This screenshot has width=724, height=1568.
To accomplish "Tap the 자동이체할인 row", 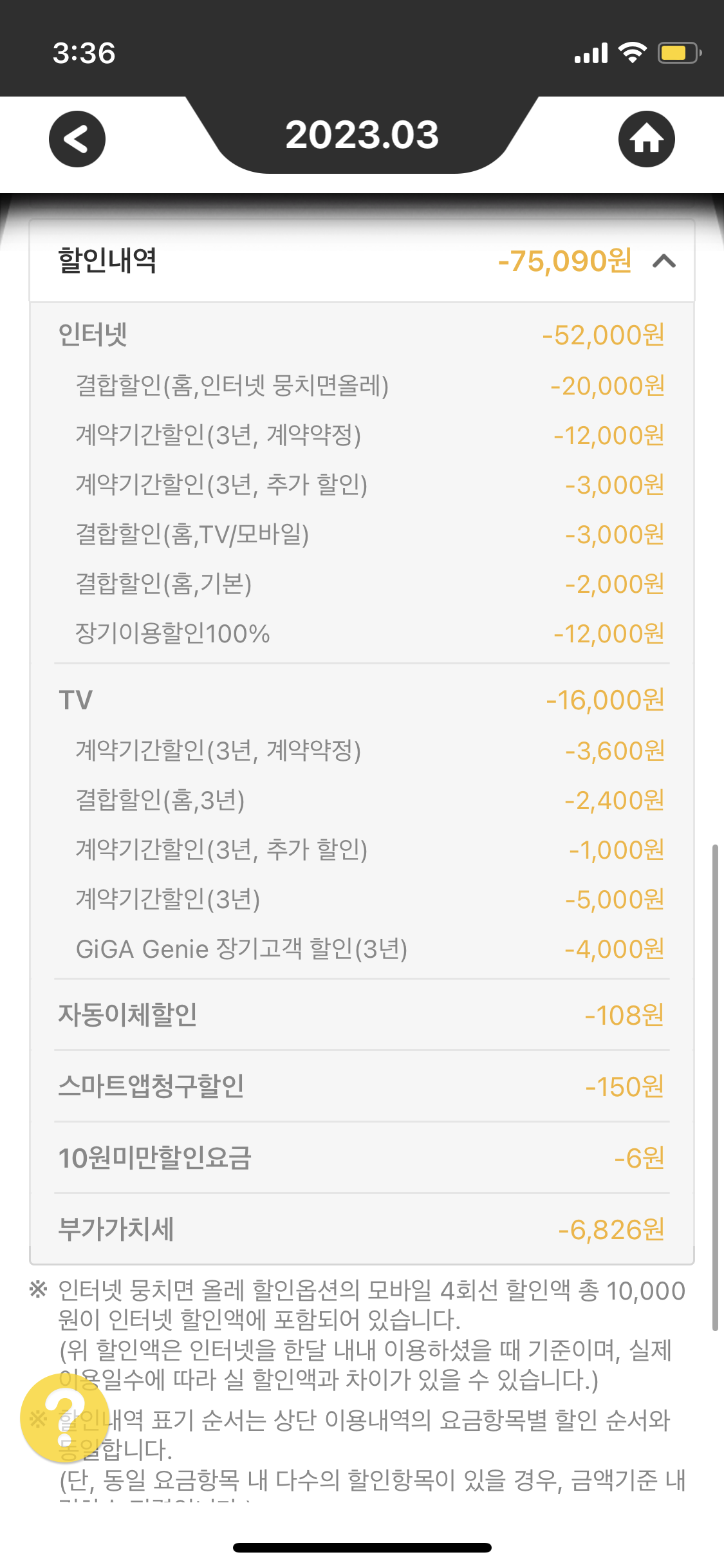I will point(362,1015).
